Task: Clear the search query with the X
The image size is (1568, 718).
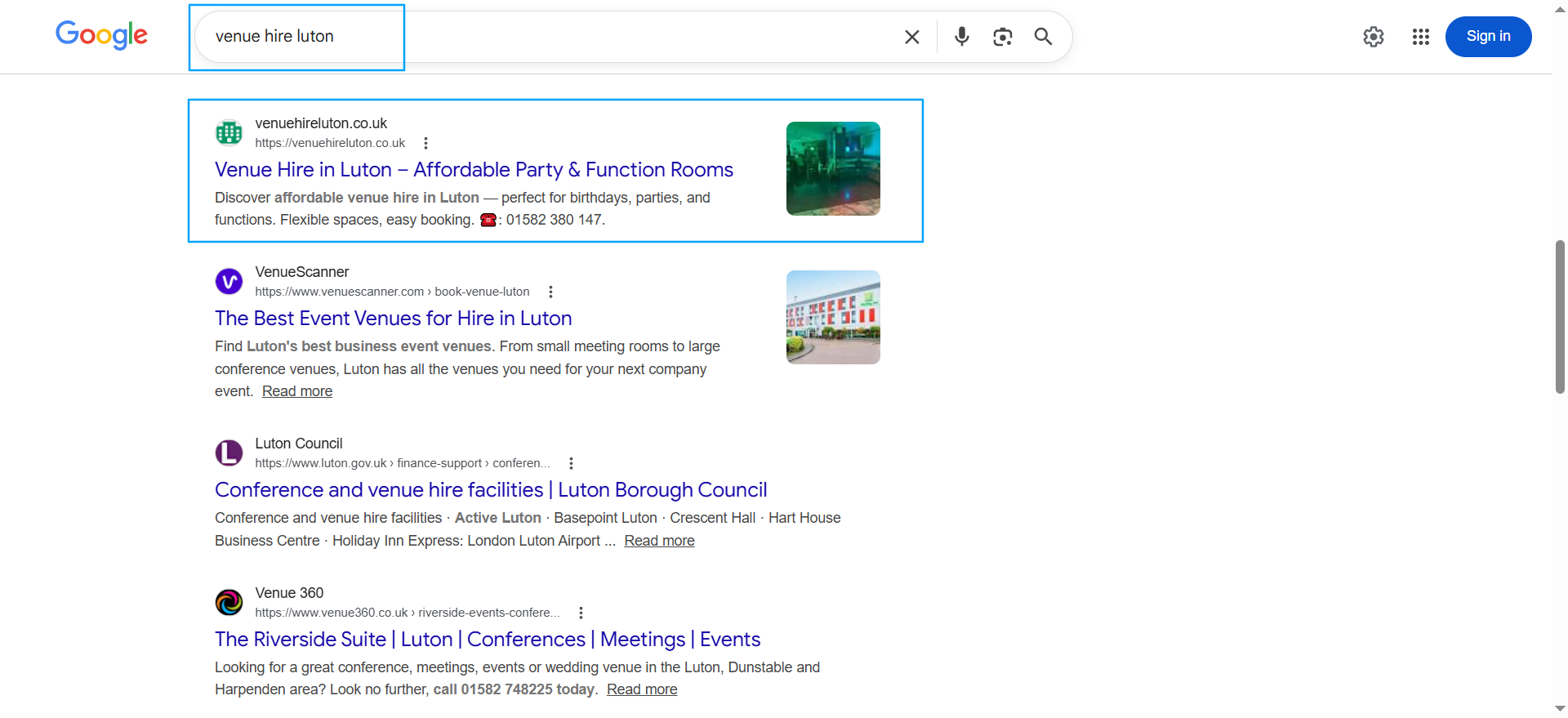Action: coord(912,37)
